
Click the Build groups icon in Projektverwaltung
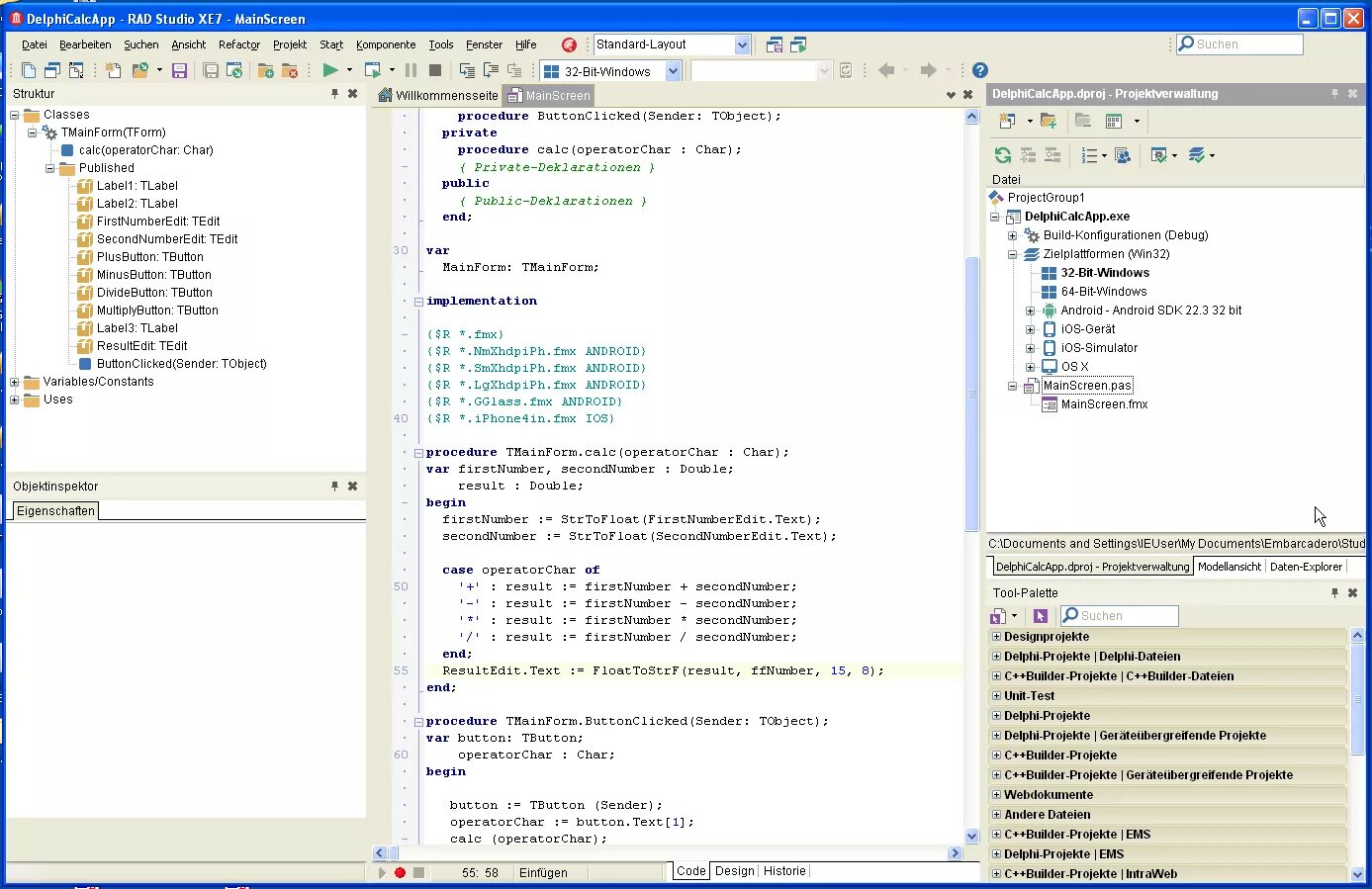[x=1123, y=155]
